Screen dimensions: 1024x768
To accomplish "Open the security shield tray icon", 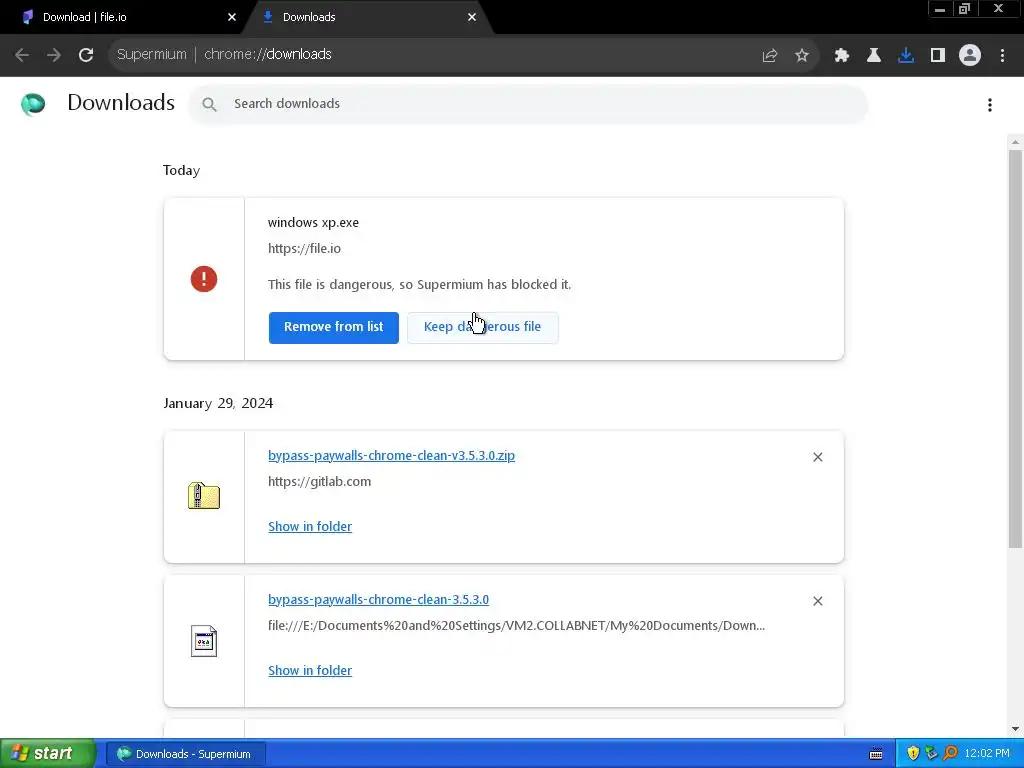I will pyautogui.click(x=913, y=753).
